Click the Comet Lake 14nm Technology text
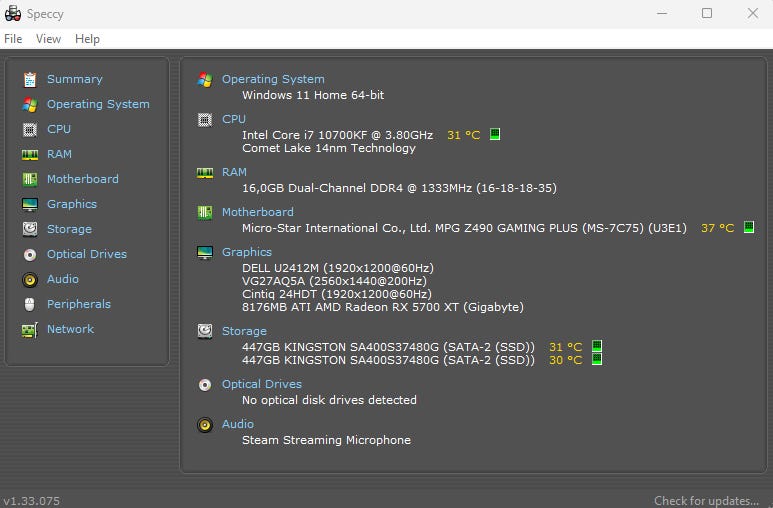 [x=329, y=148]
